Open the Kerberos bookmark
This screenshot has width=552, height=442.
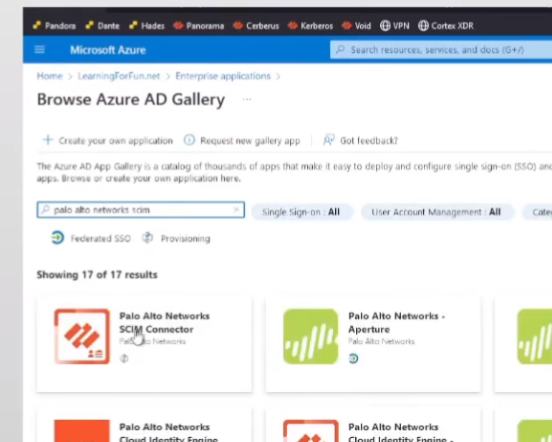click(x=310, y=26)
